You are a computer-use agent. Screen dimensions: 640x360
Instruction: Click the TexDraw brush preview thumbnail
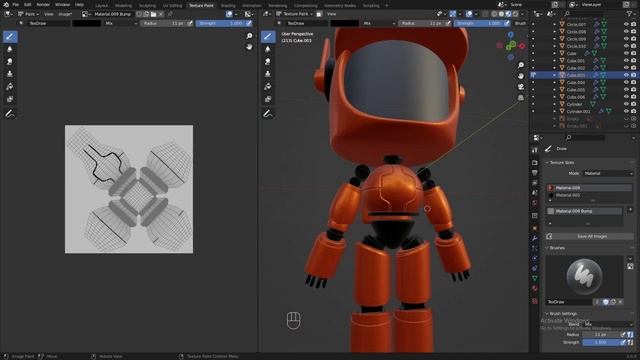[584, 276]
